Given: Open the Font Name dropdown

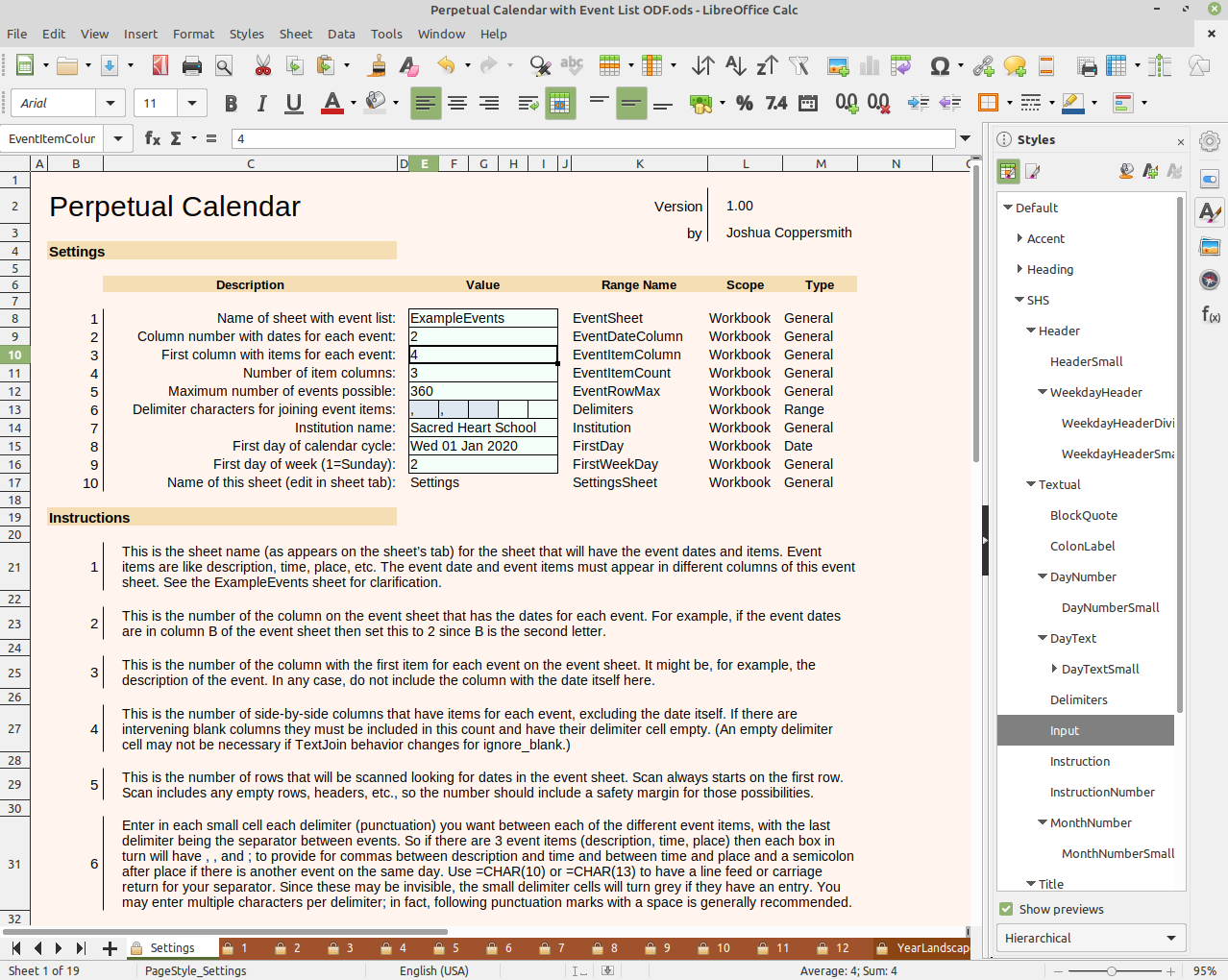Looking at the screenshot, I should (111, 103).
